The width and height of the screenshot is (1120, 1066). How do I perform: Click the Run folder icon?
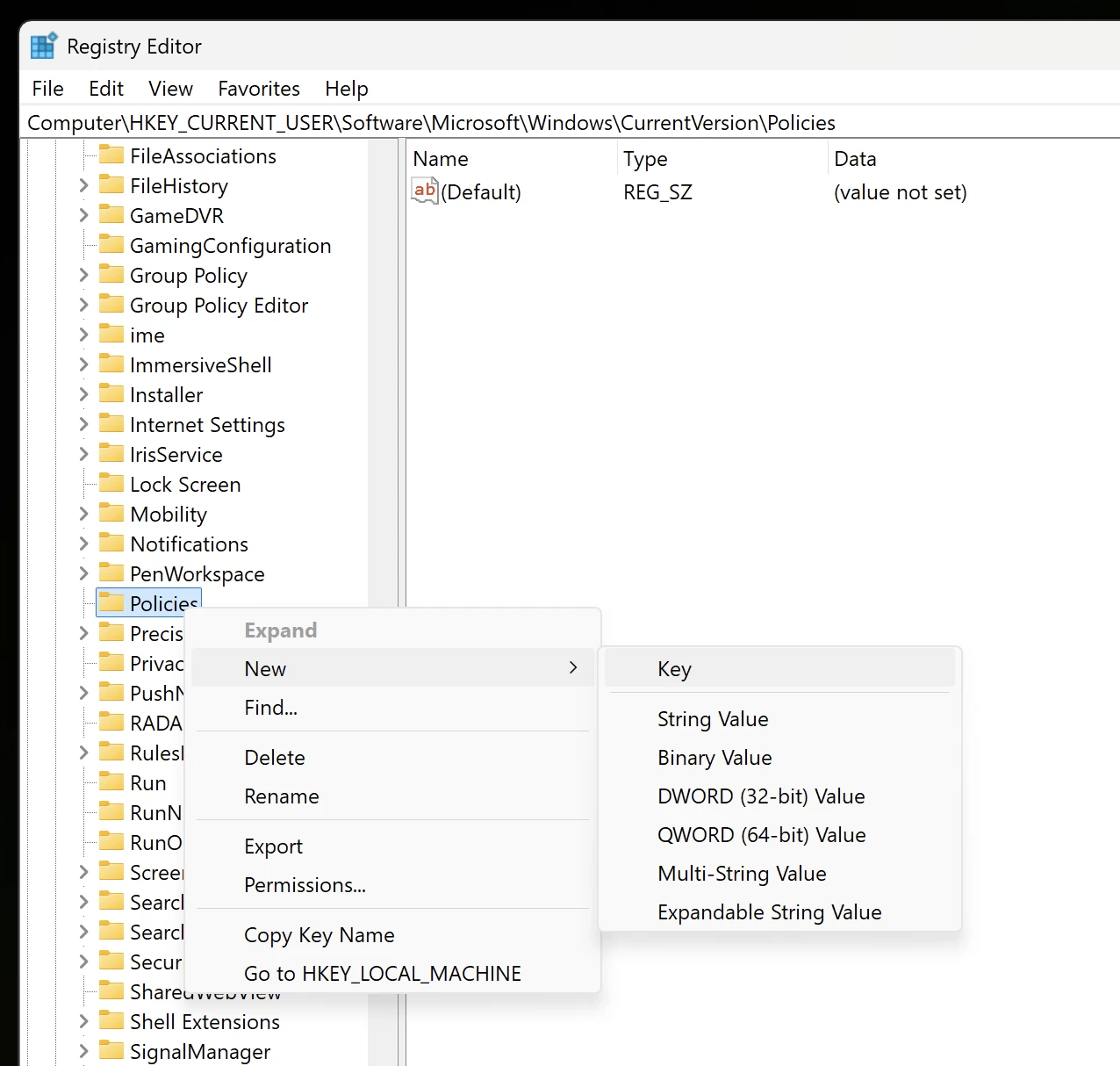coord(111,782)
